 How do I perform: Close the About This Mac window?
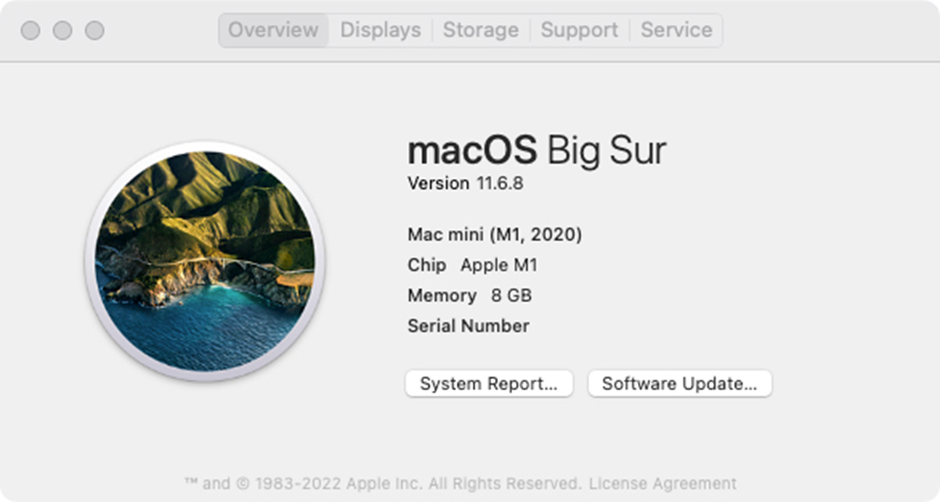[x=31, y=31]
